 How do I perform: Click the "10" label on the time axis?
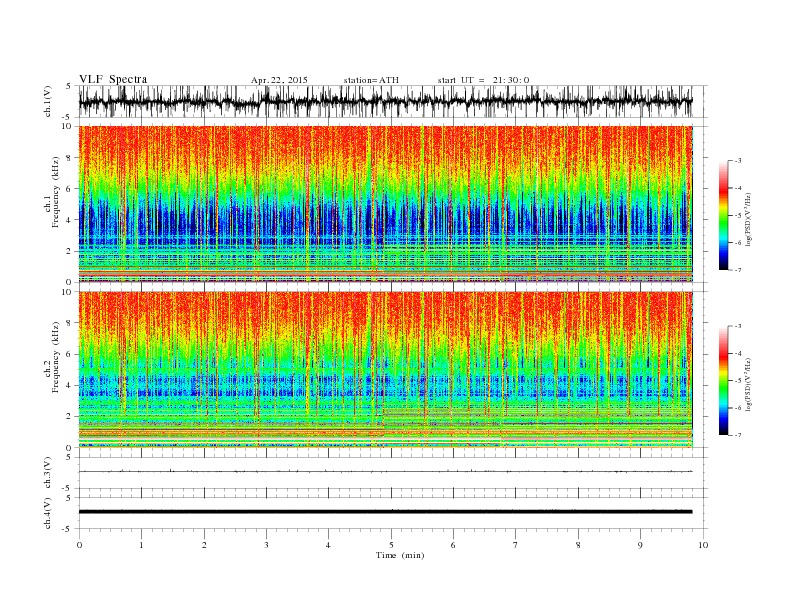[703, 545]
